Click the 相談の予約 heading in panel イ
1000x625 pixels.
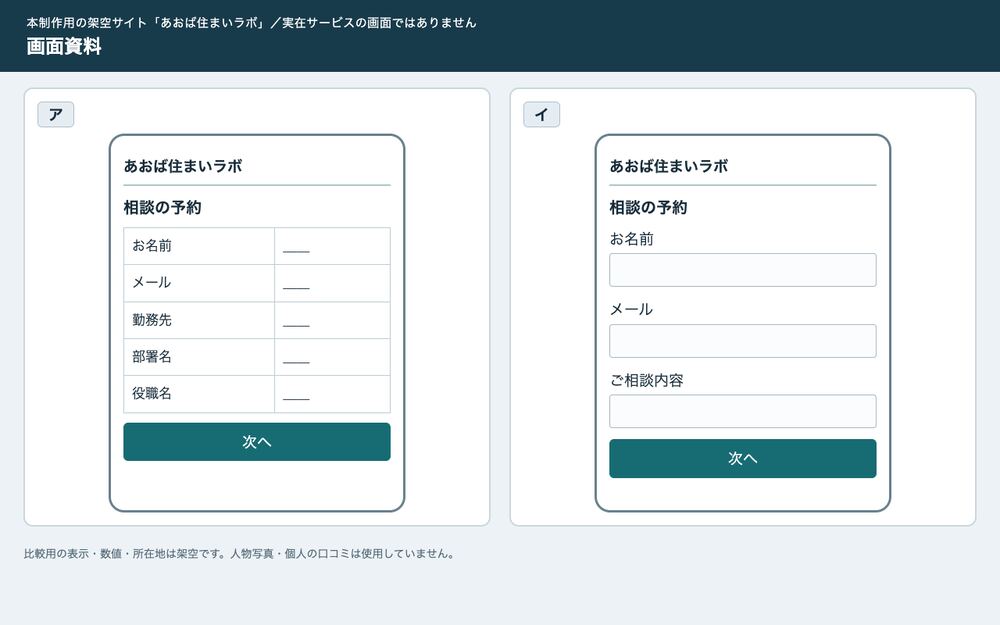tap(649, 207)
